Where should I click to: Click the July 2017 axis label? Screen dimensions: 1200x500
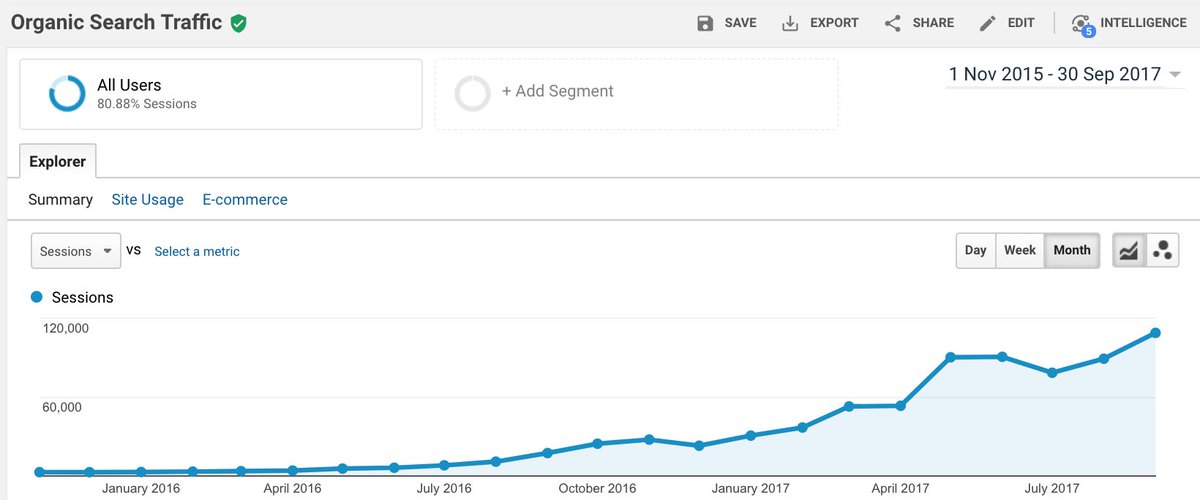[x=1051, y=489]
